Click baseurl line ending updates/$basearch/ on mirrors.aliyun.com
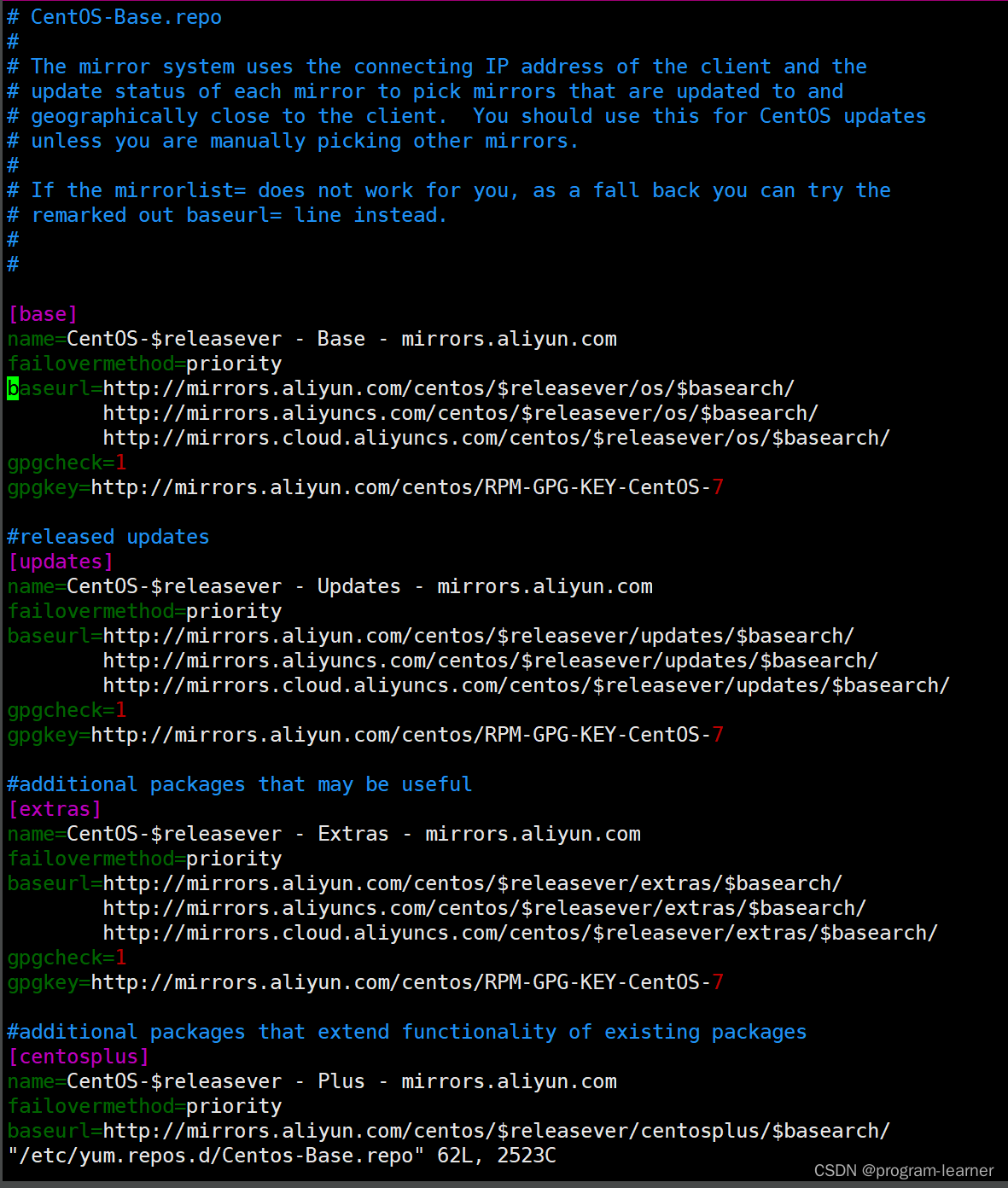The height and width of the screenshot is (1188, 1008). [431, 636]
